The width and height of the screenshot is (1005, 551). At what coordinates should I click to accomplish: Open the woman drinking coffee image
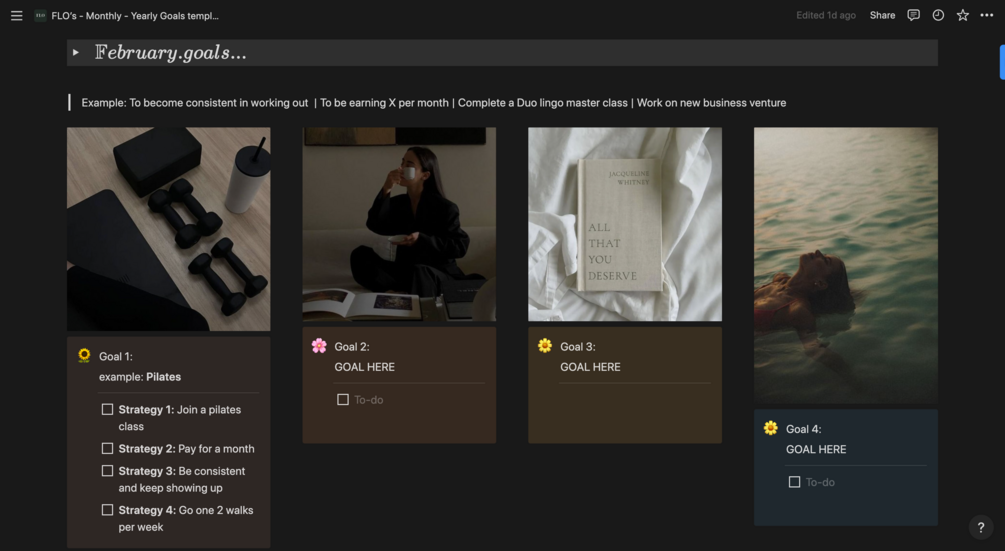click(399, 224)
